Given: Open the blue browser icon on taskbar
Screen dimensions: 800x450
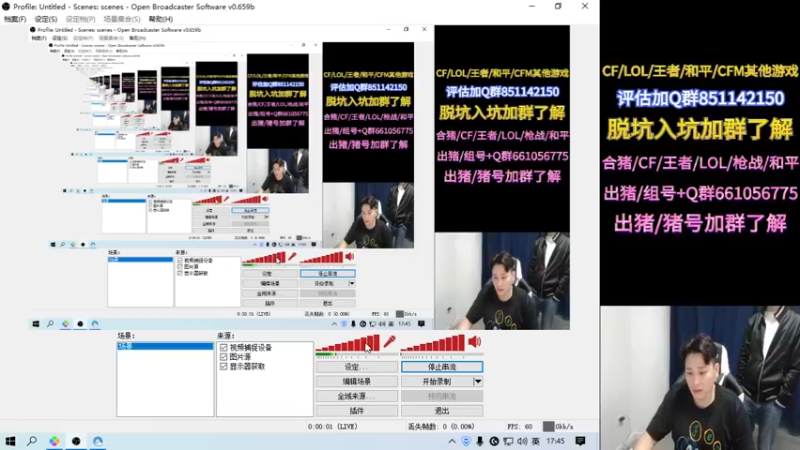Looking at the screenshot, I should point(98,441).
